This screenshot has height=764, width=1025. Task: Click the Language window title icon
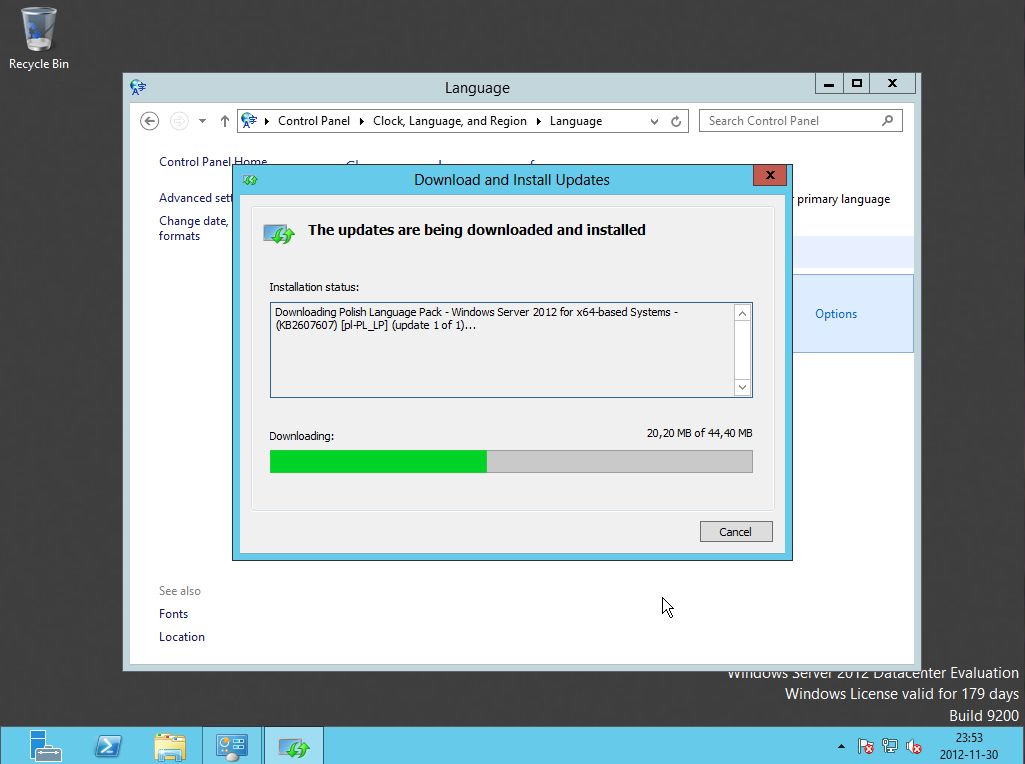tap(138, 87)
